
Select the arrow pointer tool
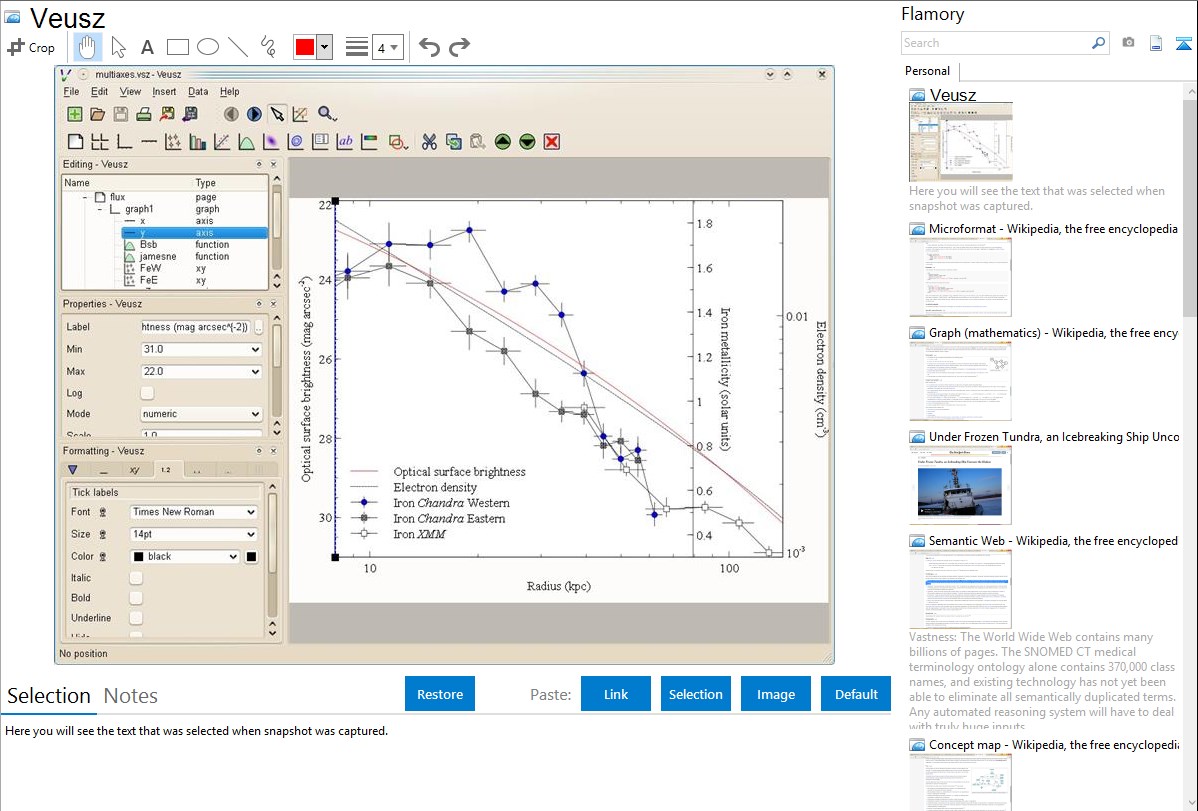pyautogui.click(x=118, y=47)
